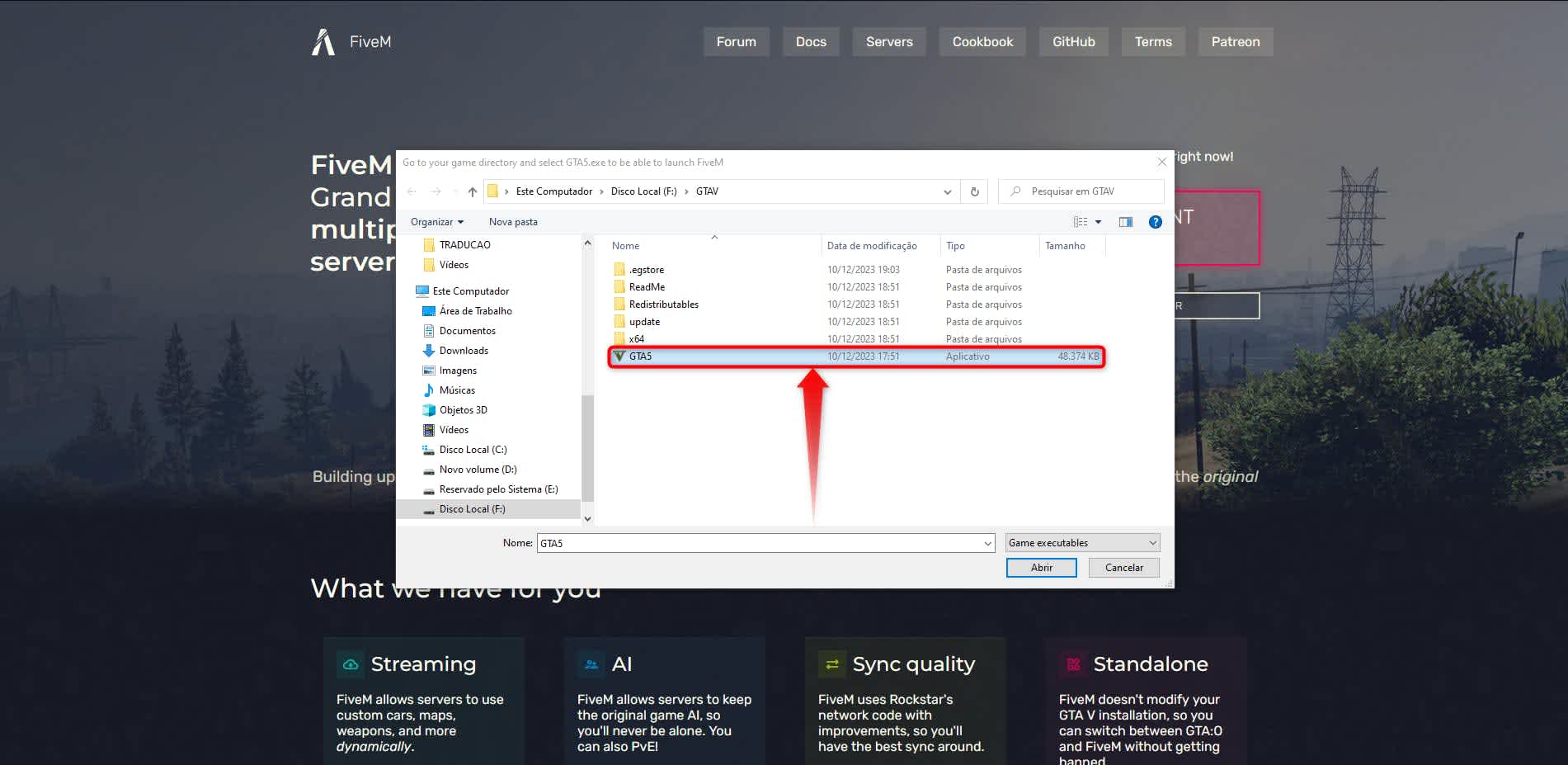The image size is (1568, 765).
Task: Click 'GTAV' breadcrumb in address path
Action: point(707,191)
